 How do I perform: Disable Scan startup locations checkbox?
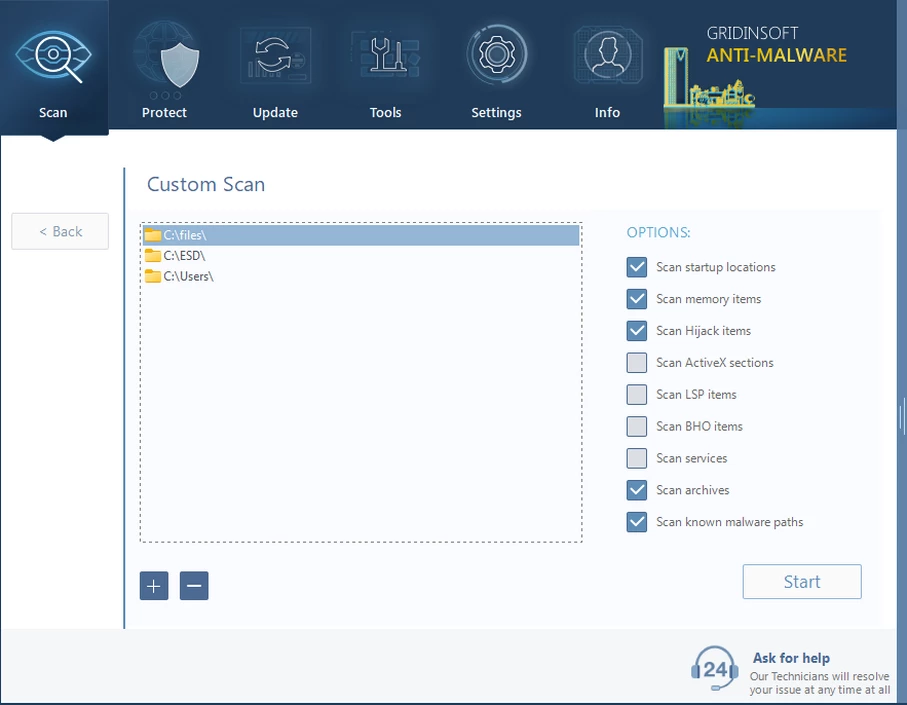coord(637,267)
